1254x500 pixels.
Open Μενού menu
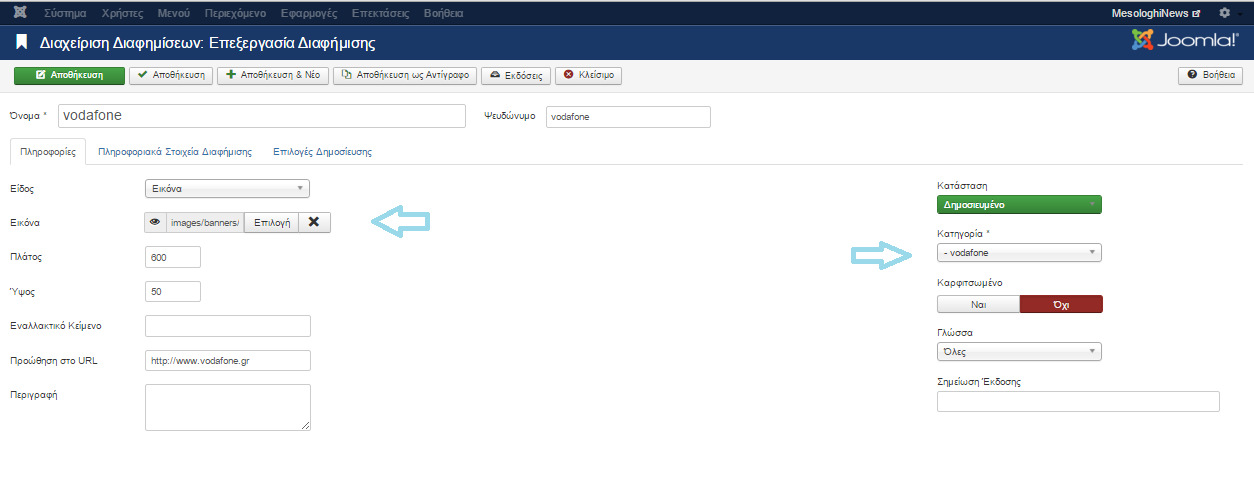[x=174, y=14]
